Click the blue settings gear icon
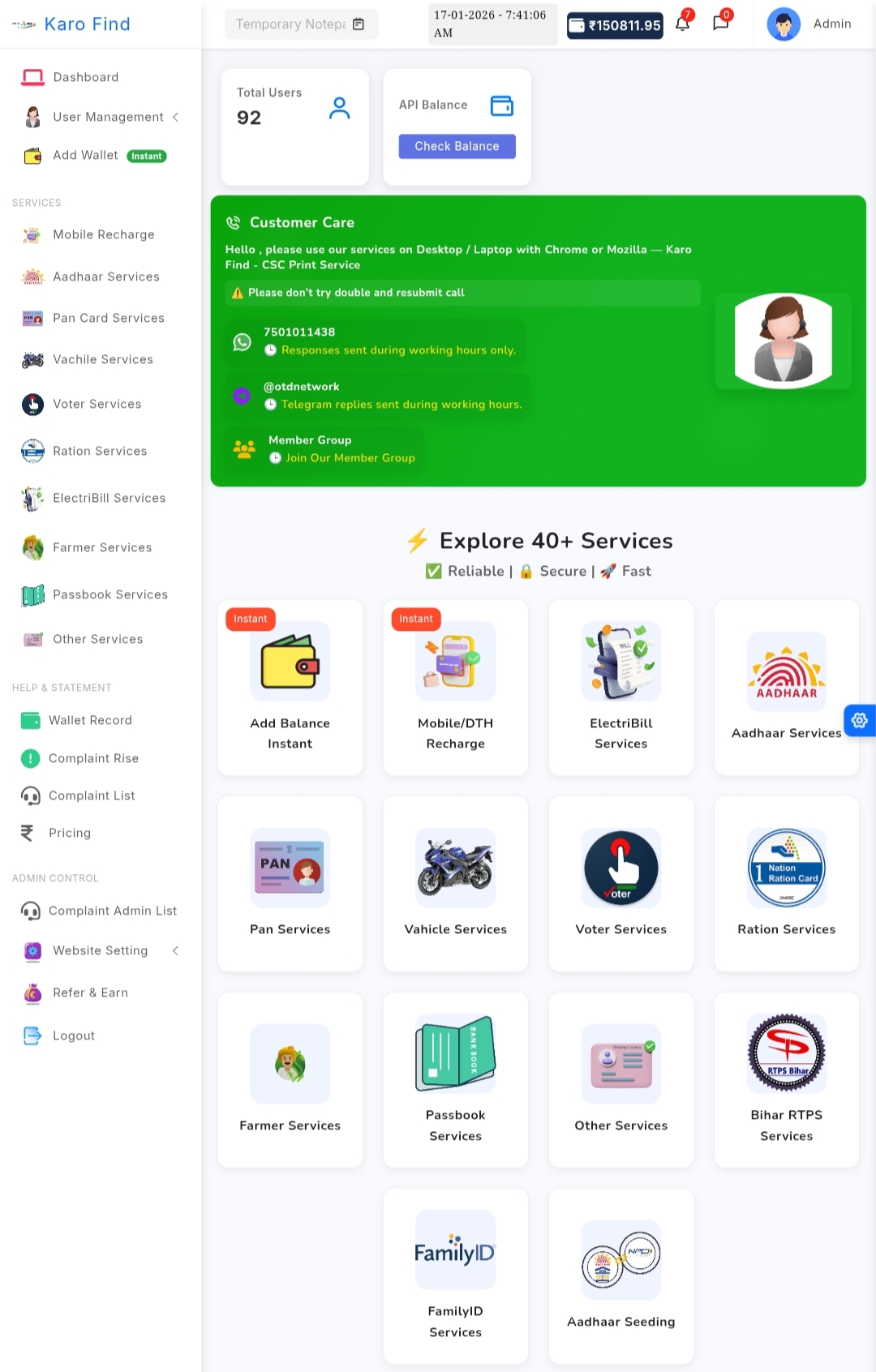876x1372 pixels. (859, 720)
